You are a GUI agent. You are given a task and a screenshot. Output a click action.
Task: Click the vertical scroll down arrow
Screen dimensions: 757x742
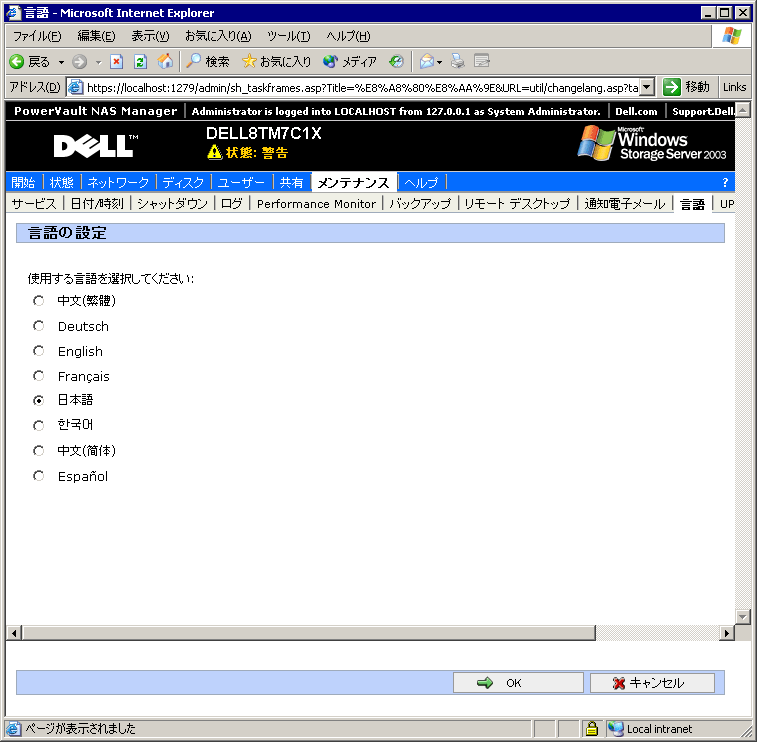[742, 616]
